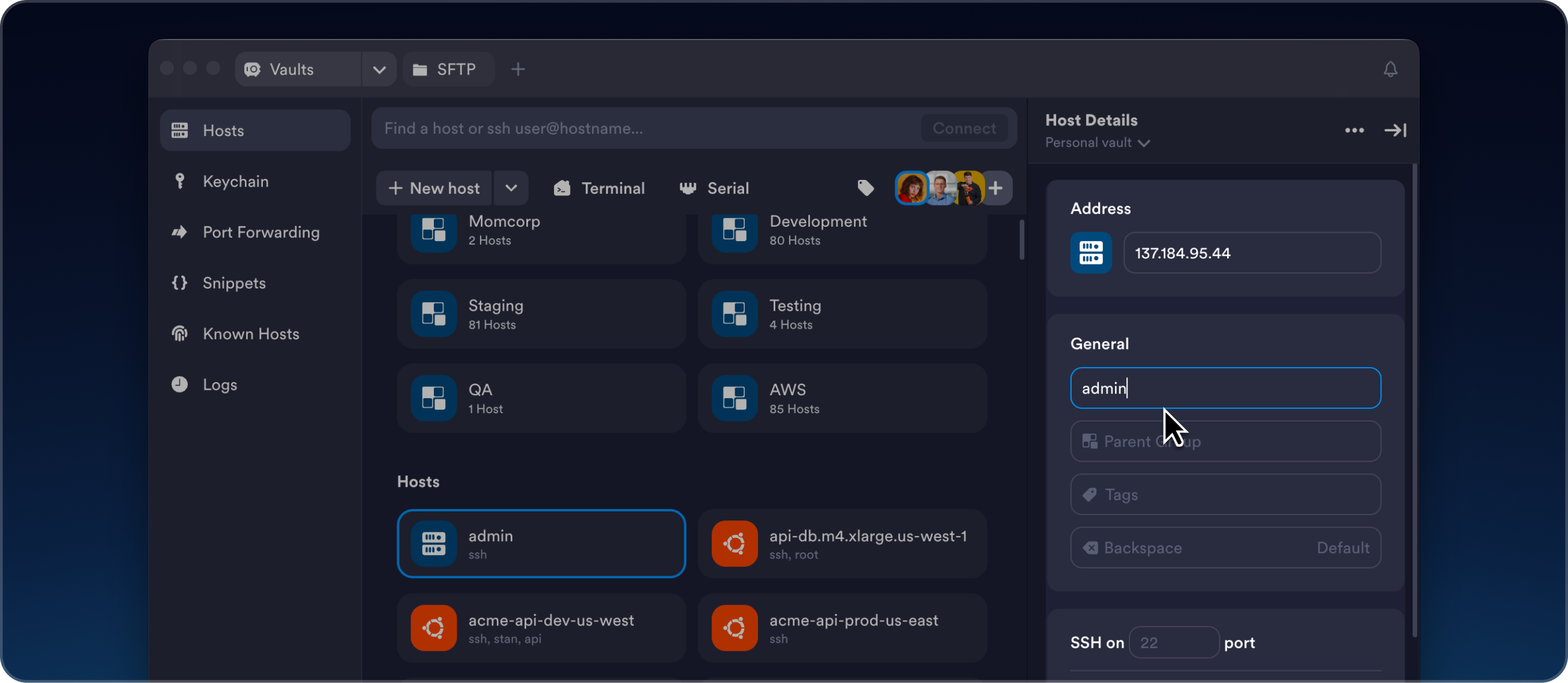Click the address field 137.184.95.44
The image size is (1568, 683).
point(1252,252)
